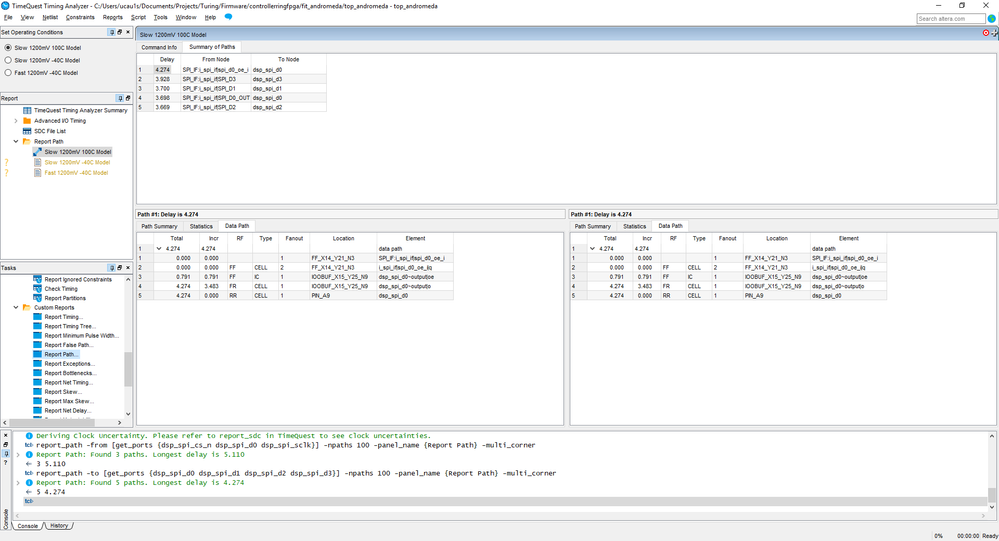This screenshot has height=541, width=999.
Task: Switch to the Command Info tab
Action: 158,47
